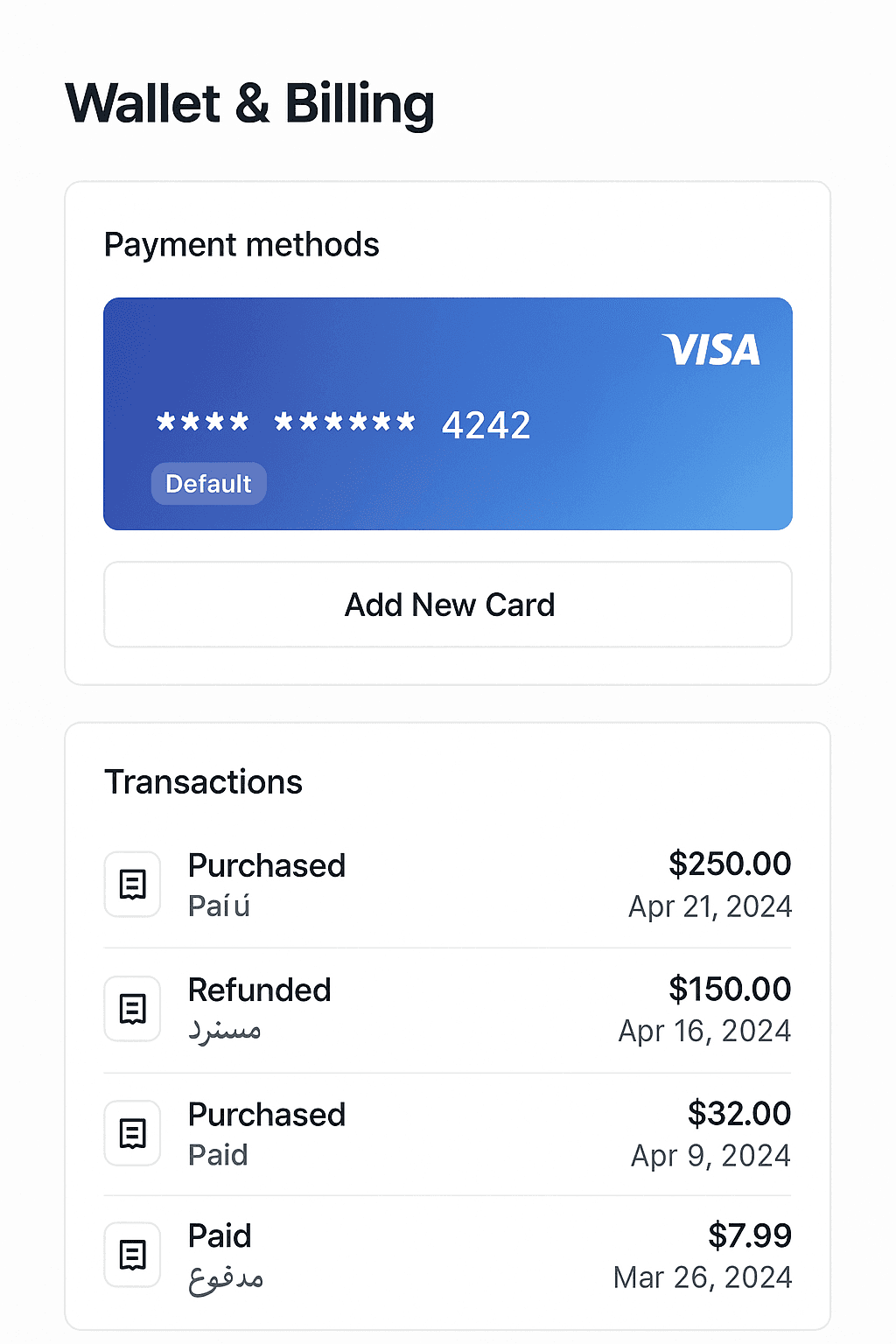Open the Purchased Paid entry from Apr 9

coord(267,1132)
